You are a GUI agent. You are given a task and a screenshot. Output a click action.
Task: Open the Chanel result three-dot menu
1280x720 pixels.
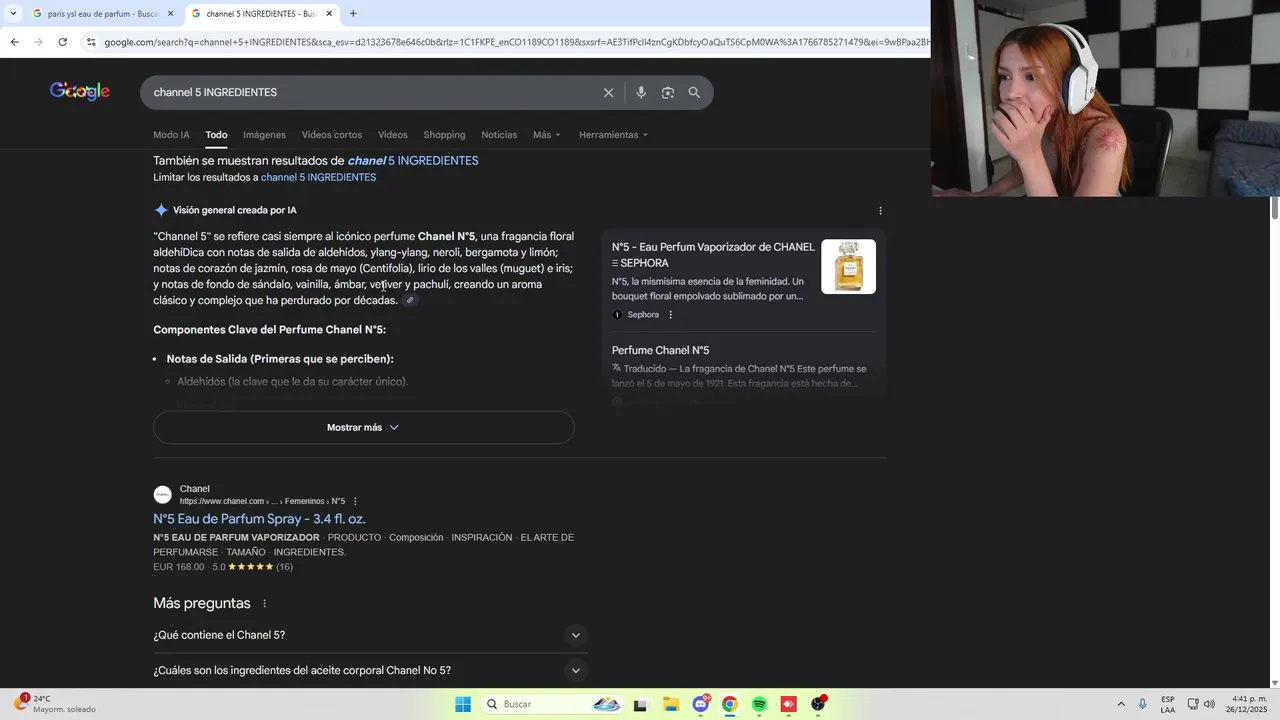point(355,501)
